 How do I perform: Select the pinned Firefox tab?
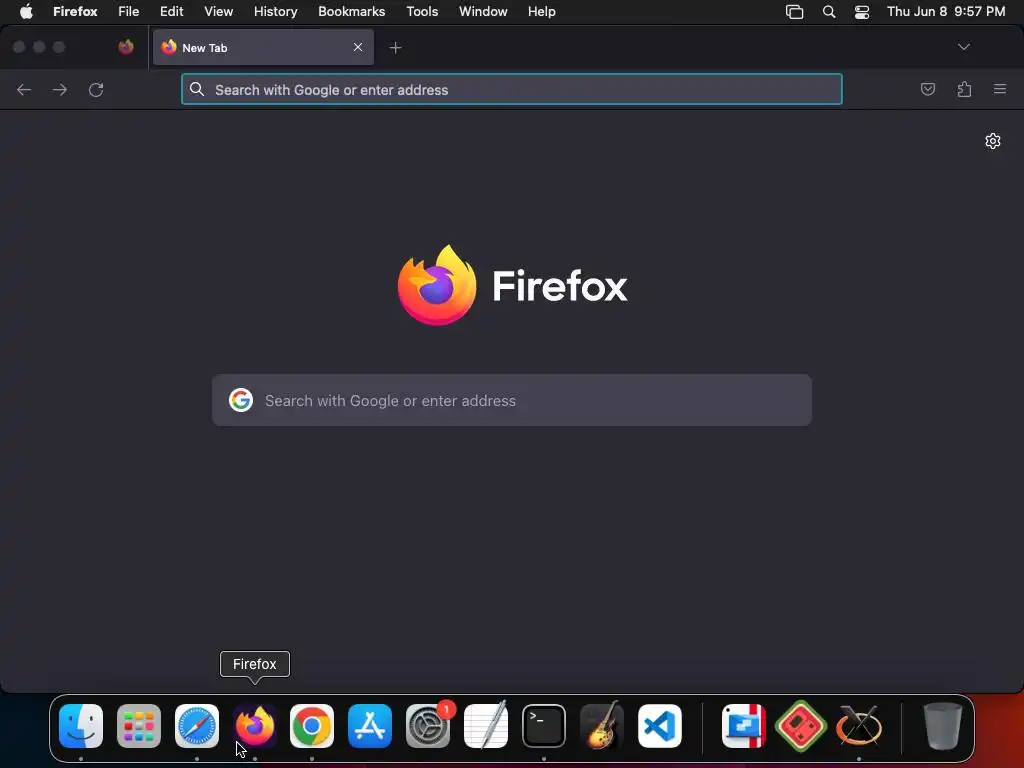point(125,47)
